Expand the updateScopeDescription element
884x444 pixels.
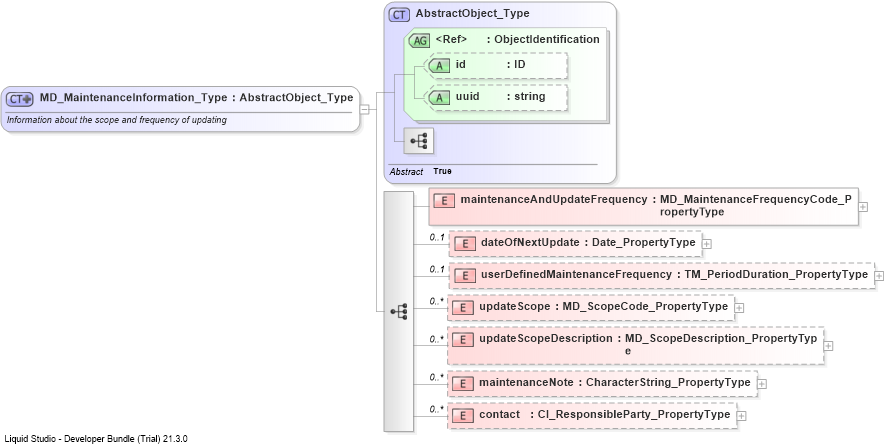click(828, 346)
